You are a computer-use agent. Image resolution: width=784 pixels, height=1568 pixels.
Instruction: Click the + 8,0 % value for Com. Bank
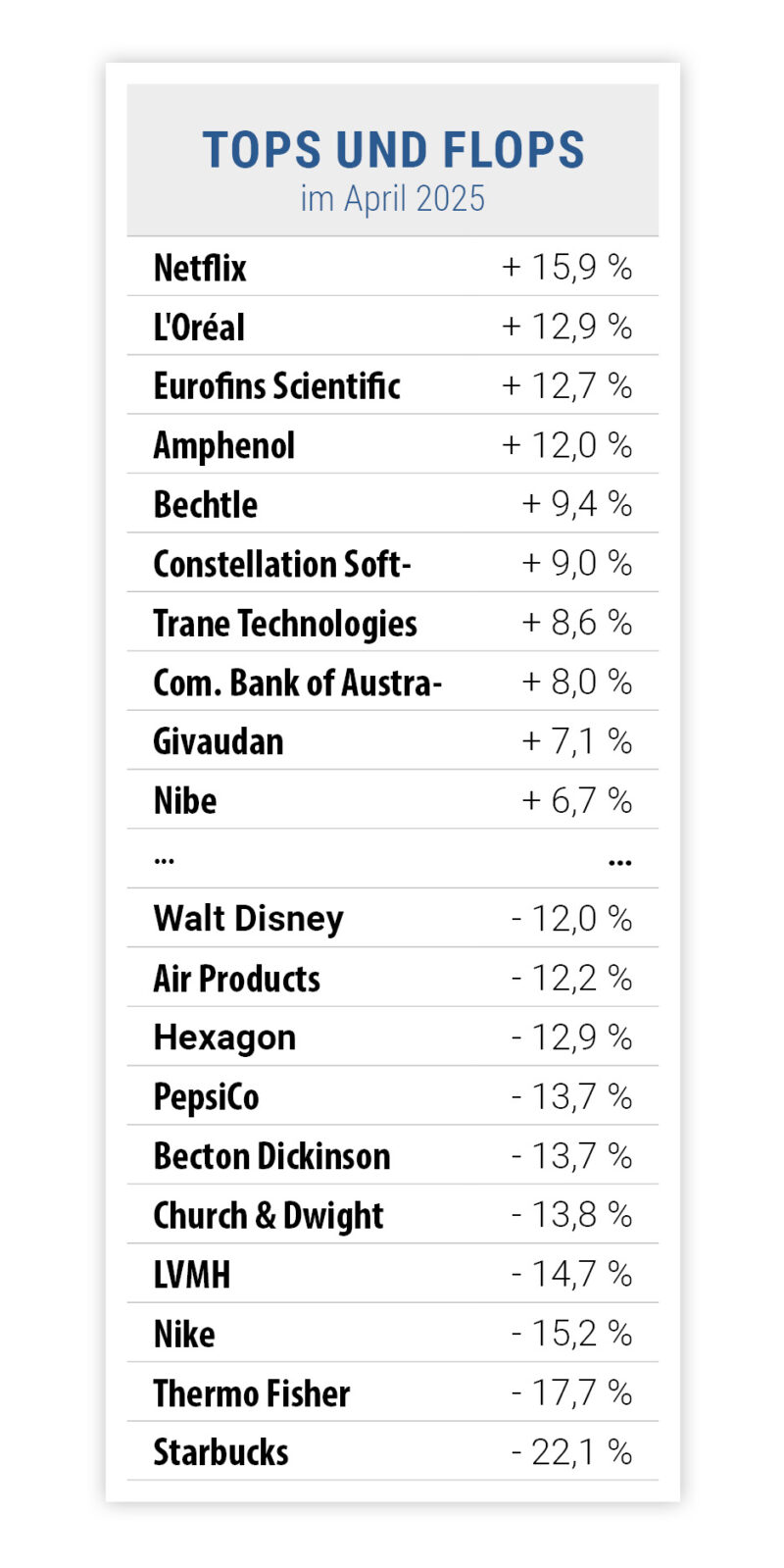click(576, 682)
